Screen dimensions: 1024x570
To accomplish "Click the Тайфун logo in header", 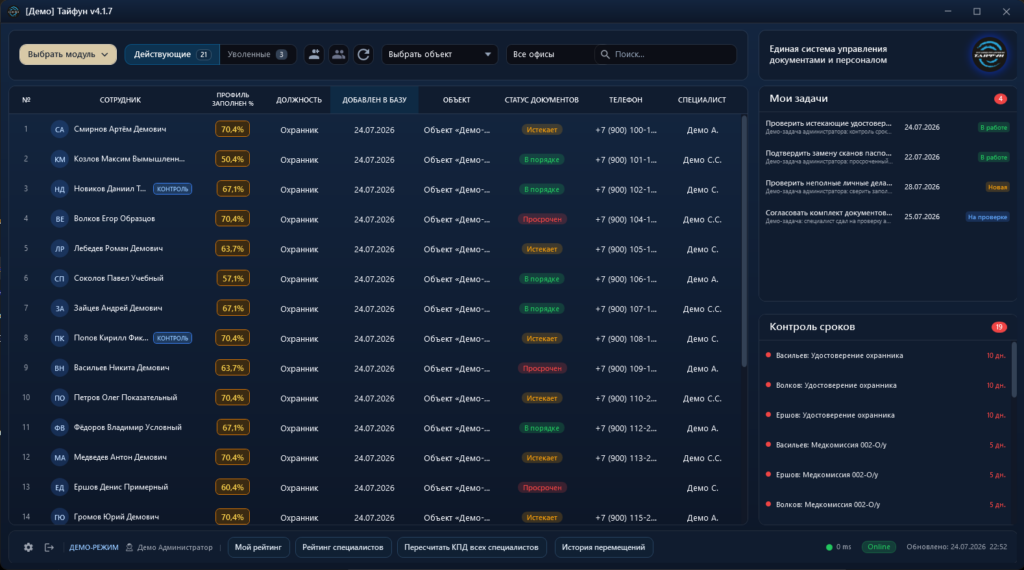I will 989,54.
